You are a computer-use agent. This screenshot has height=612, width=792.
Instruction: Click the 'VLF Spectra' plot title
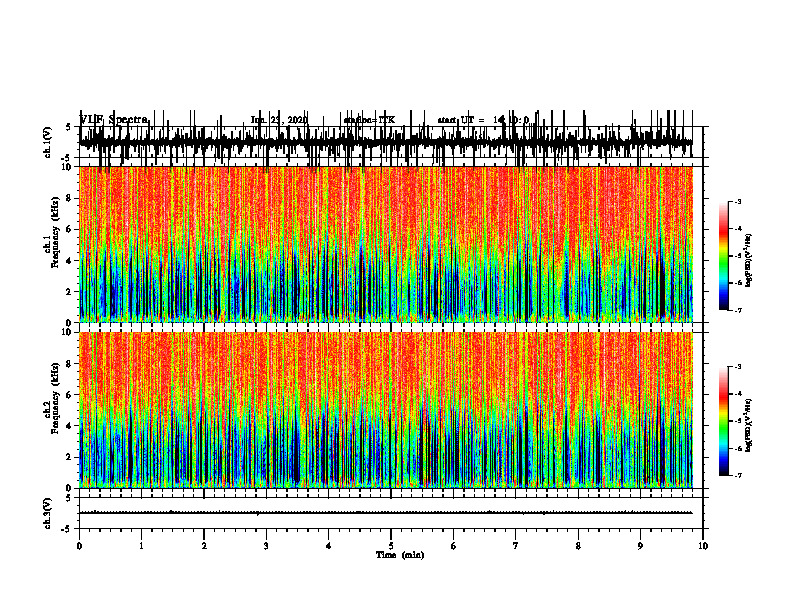(x=114, y=120)
